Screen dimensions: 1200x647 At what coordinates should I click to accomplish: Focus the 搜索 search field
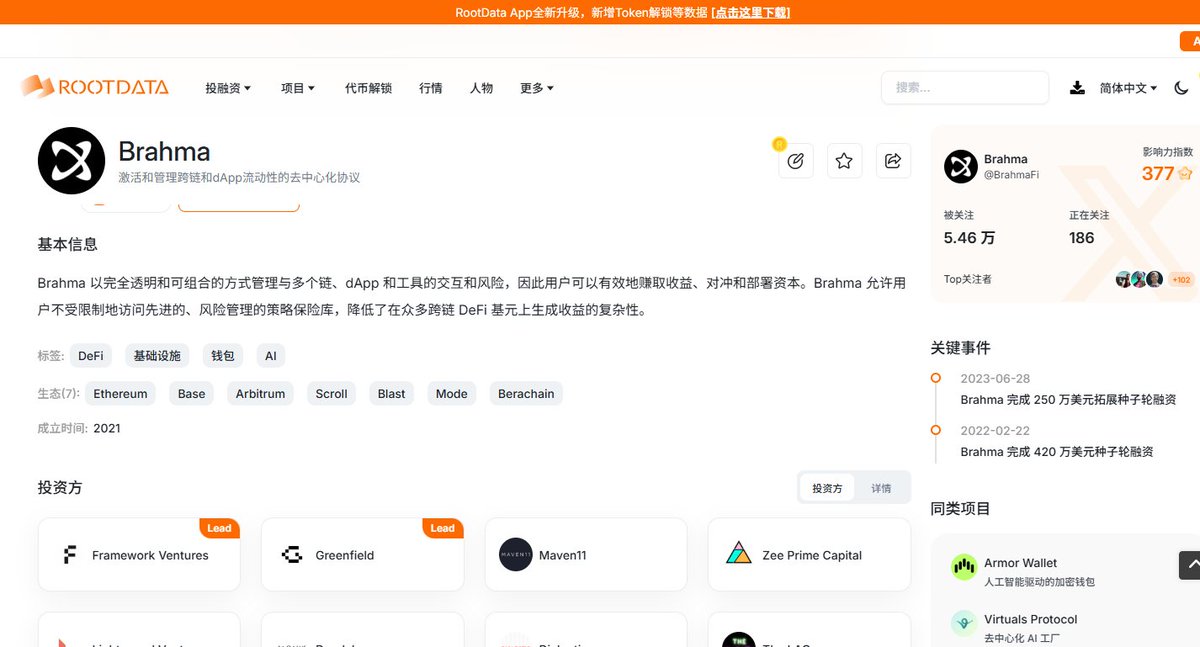click(965, 88)
